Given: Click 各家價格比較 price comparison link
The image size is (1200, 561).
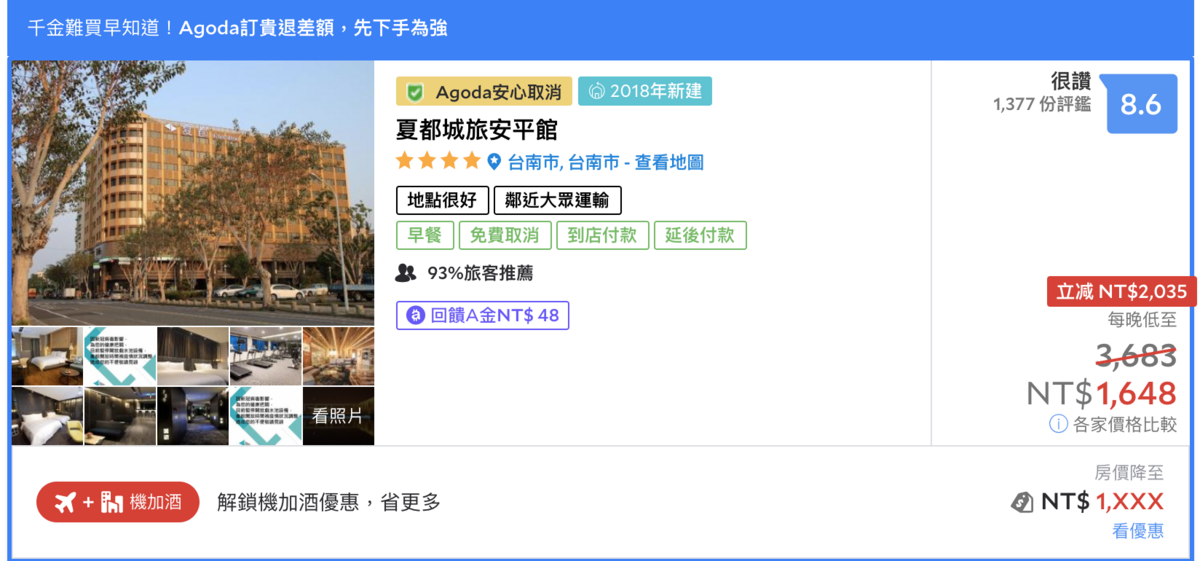Looking at the screenshot, I should pyautogui.click(x=1125, y=424).
